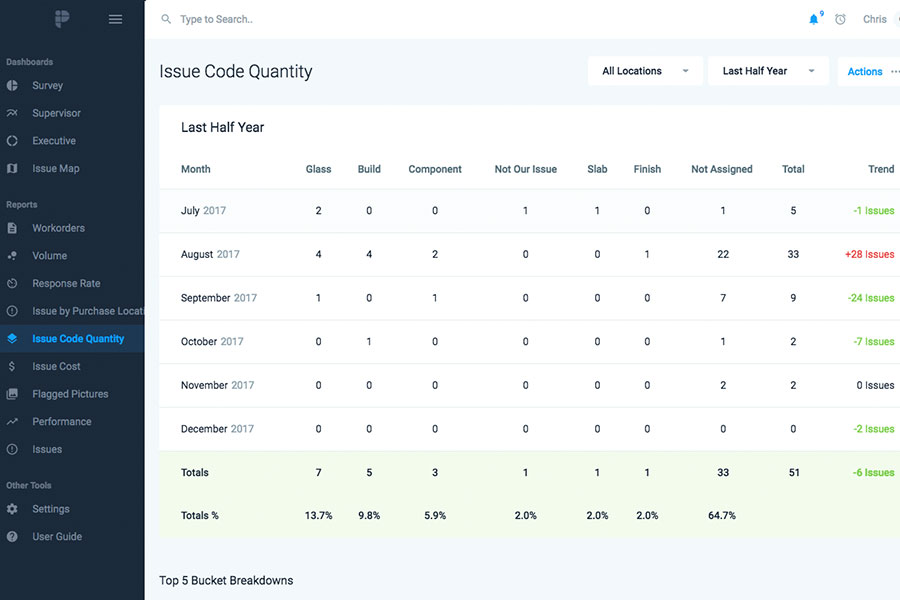Click the alarm clock icon in top bar
Viewport: 900px width, 600px height.
[x=841, y=19]
